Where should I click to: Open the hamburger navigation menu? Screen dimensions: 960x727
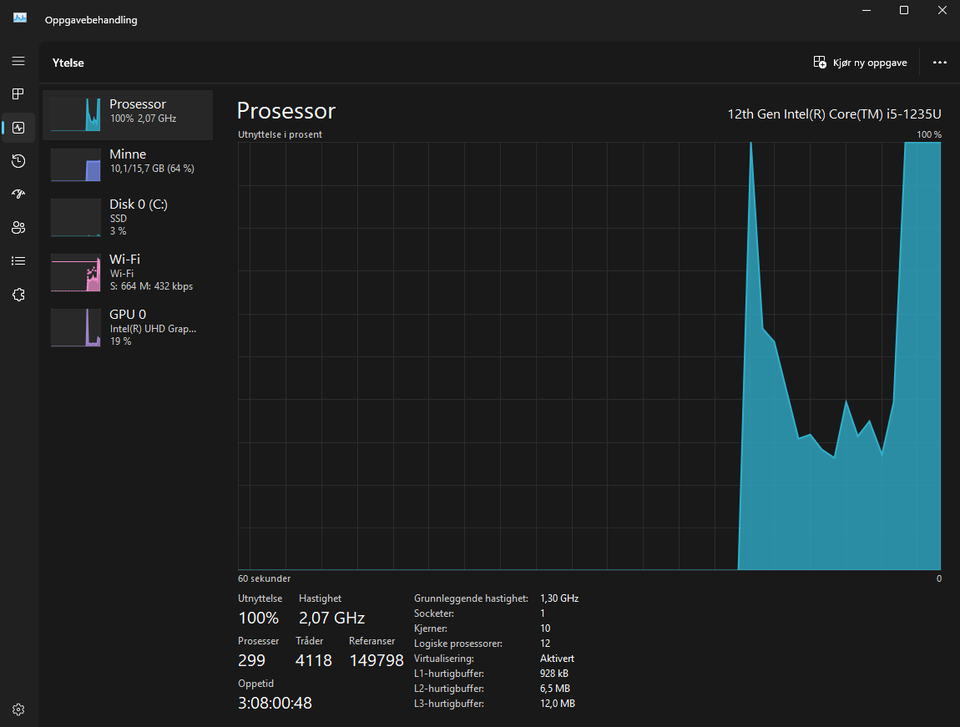click(18, 61)
